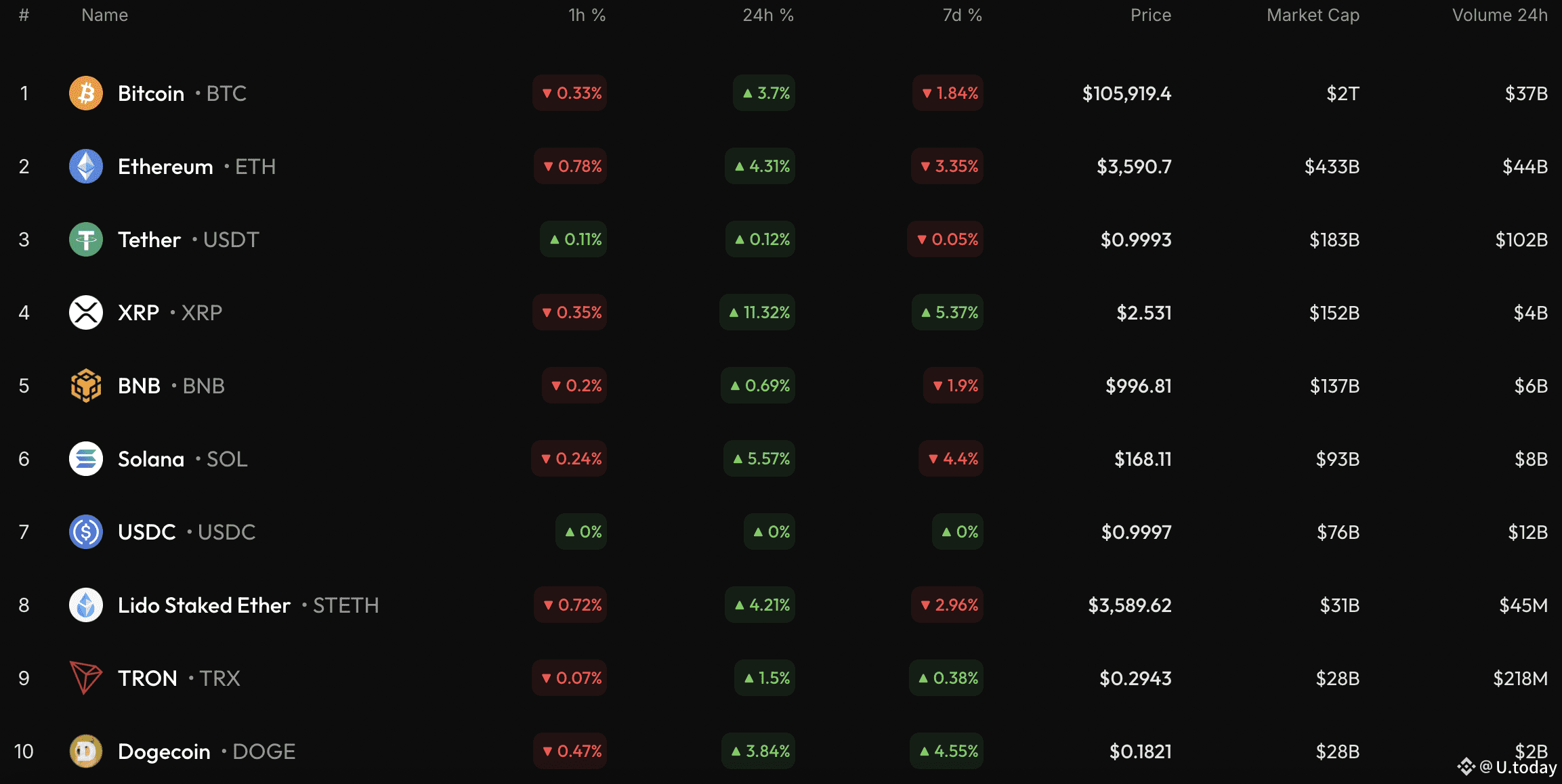Viewport: 1562px width, 784px height.
Task: Sort by the 24h % column header
Action: pyautogui.click(x=767, y=15)
